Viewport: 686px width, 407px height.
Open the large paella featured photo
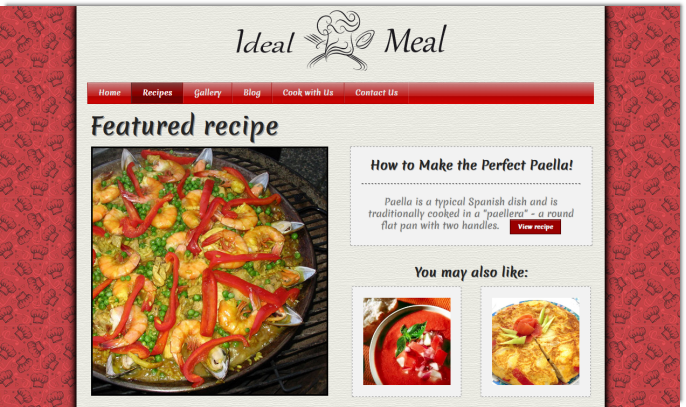click(x=210, y=271)
